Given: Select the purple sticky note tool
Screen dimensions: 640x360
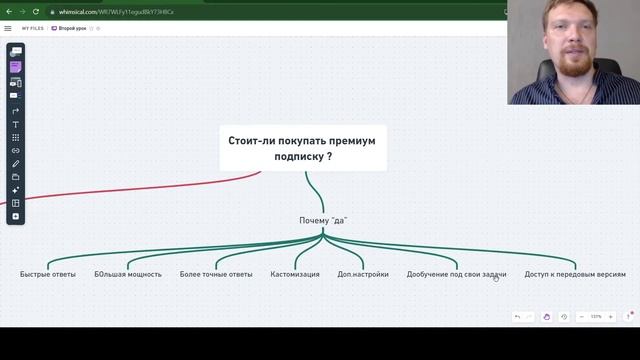Looking at the screenshot, I should click(16, 67).
